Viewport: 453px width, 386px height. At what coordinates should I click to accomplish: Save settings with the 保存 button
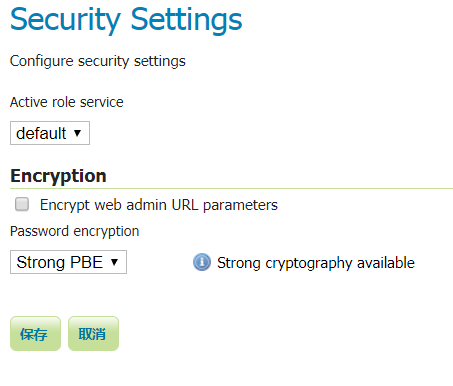tap(35, 333)
